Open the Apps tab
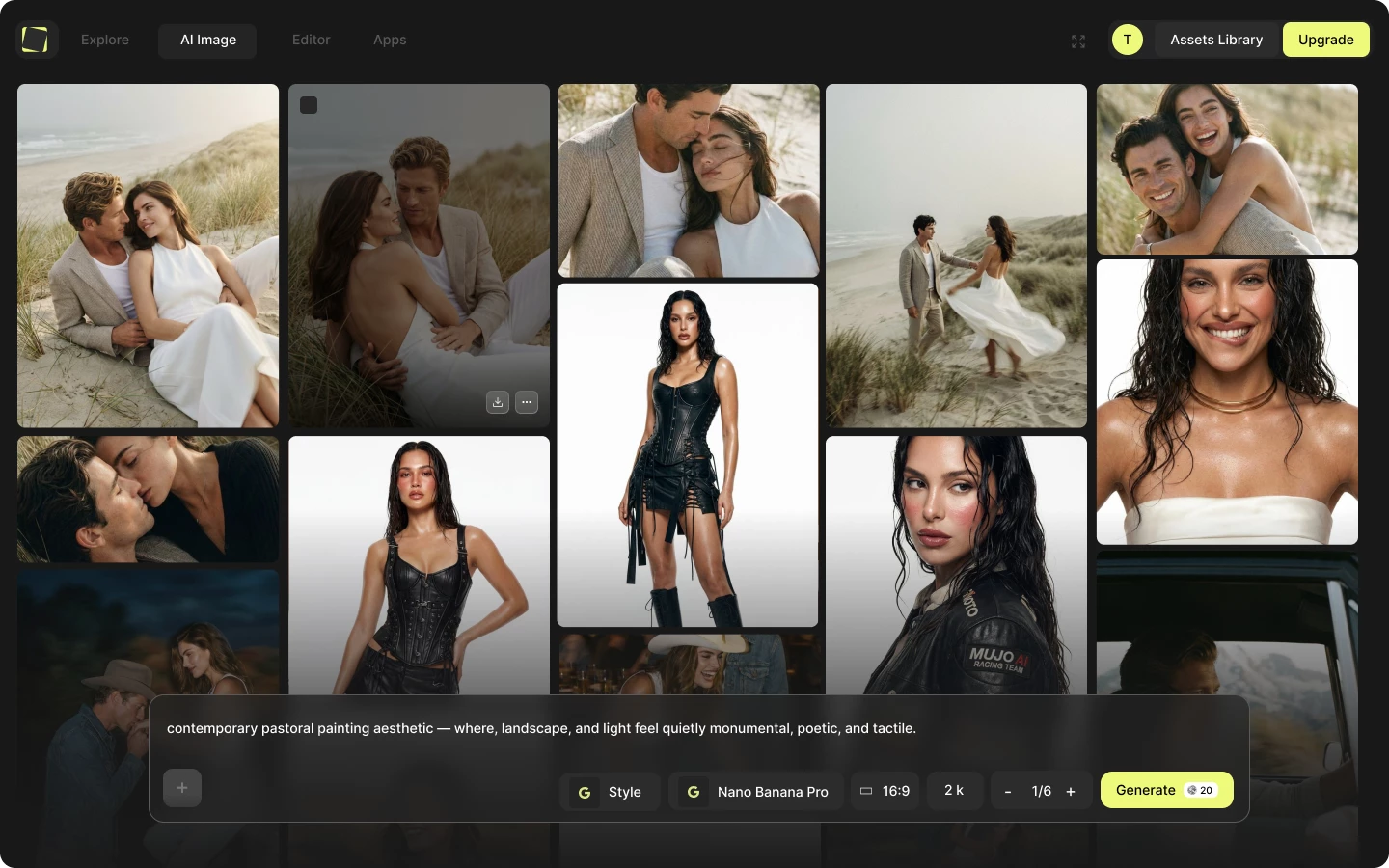The width and height of the screenshot is (1389, 868). (390, 40)
